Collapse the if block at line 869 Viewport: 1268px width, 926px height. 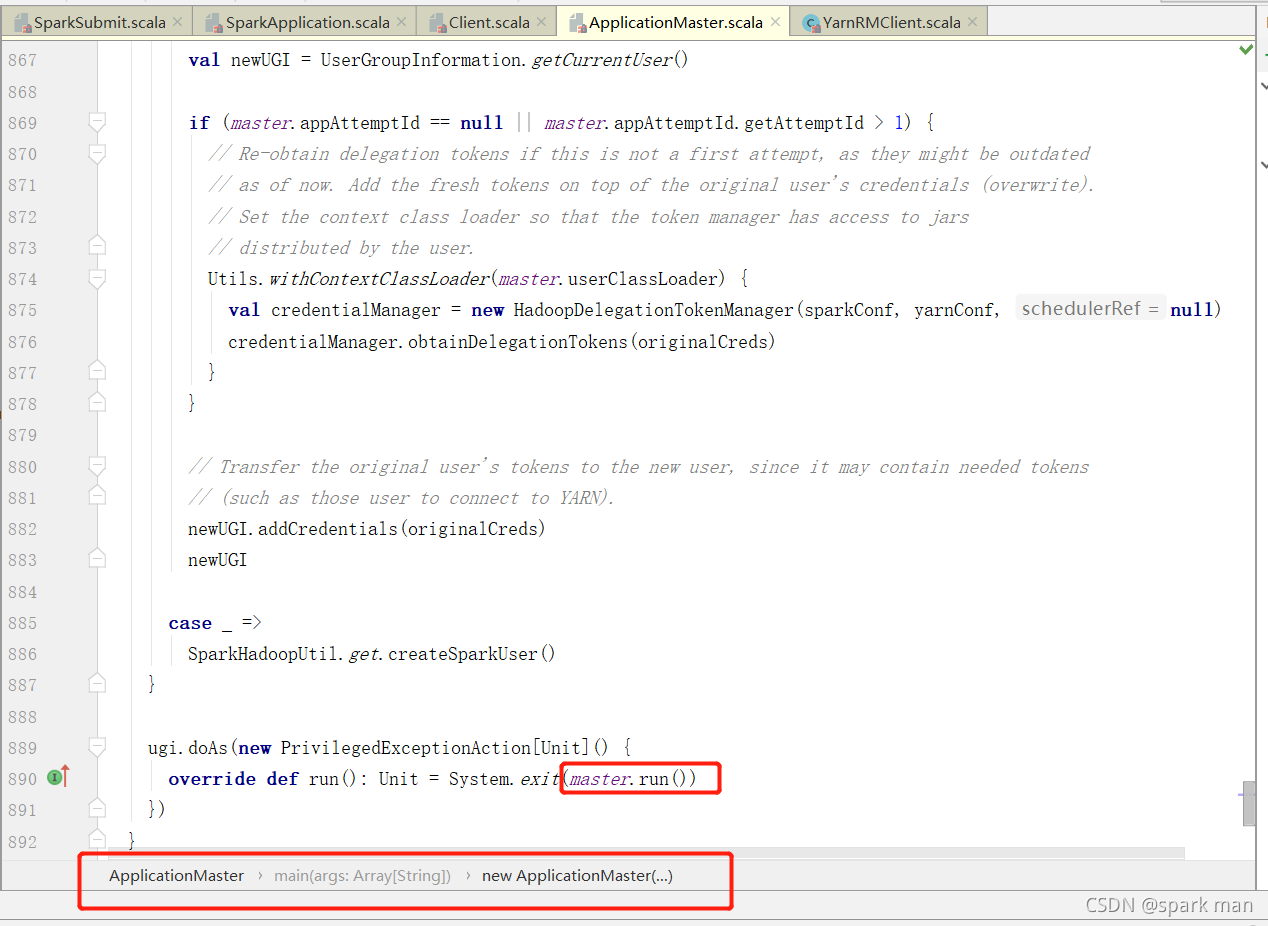97,122
